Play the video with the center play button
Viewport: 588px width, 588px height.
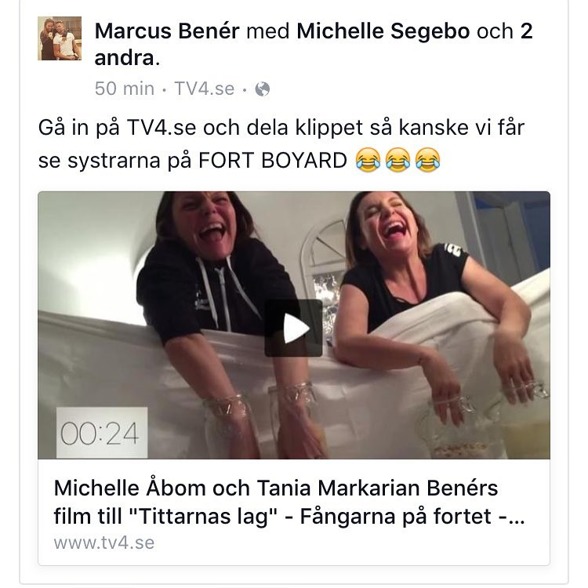click(x=294, y=328)
